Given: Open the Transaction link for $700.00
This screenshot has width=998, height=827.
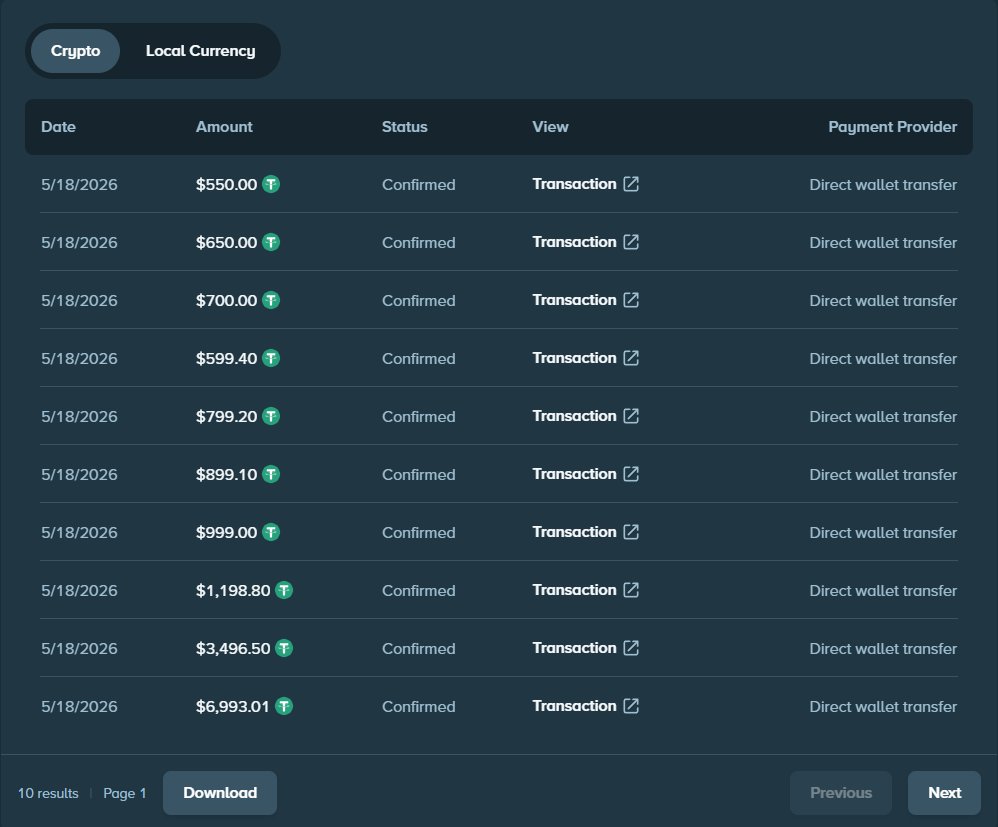Looking at the screenshot, I should click(574, 300).
